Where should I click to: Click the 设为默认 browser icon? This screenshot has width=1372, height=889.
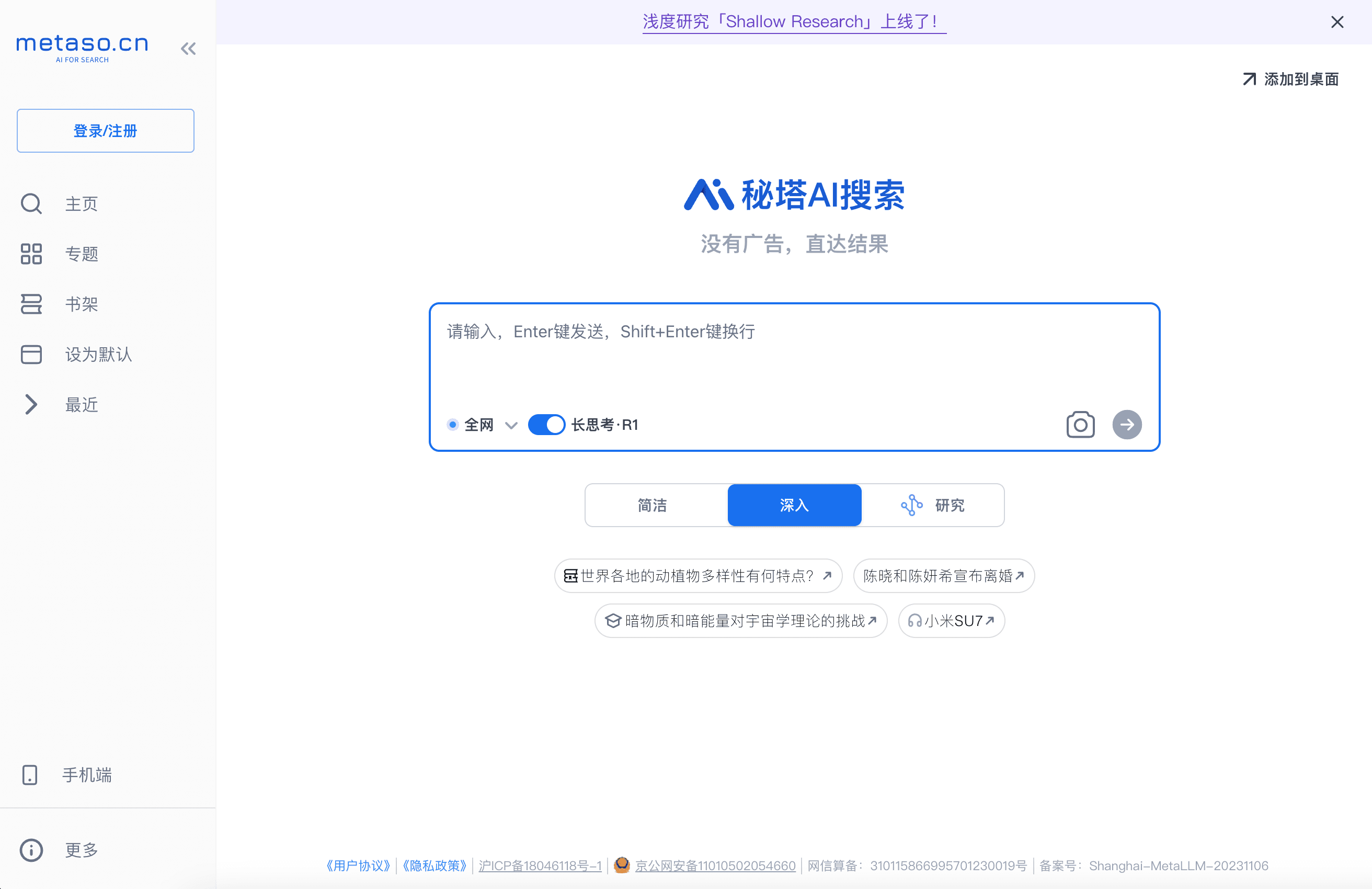pos(31,355)
